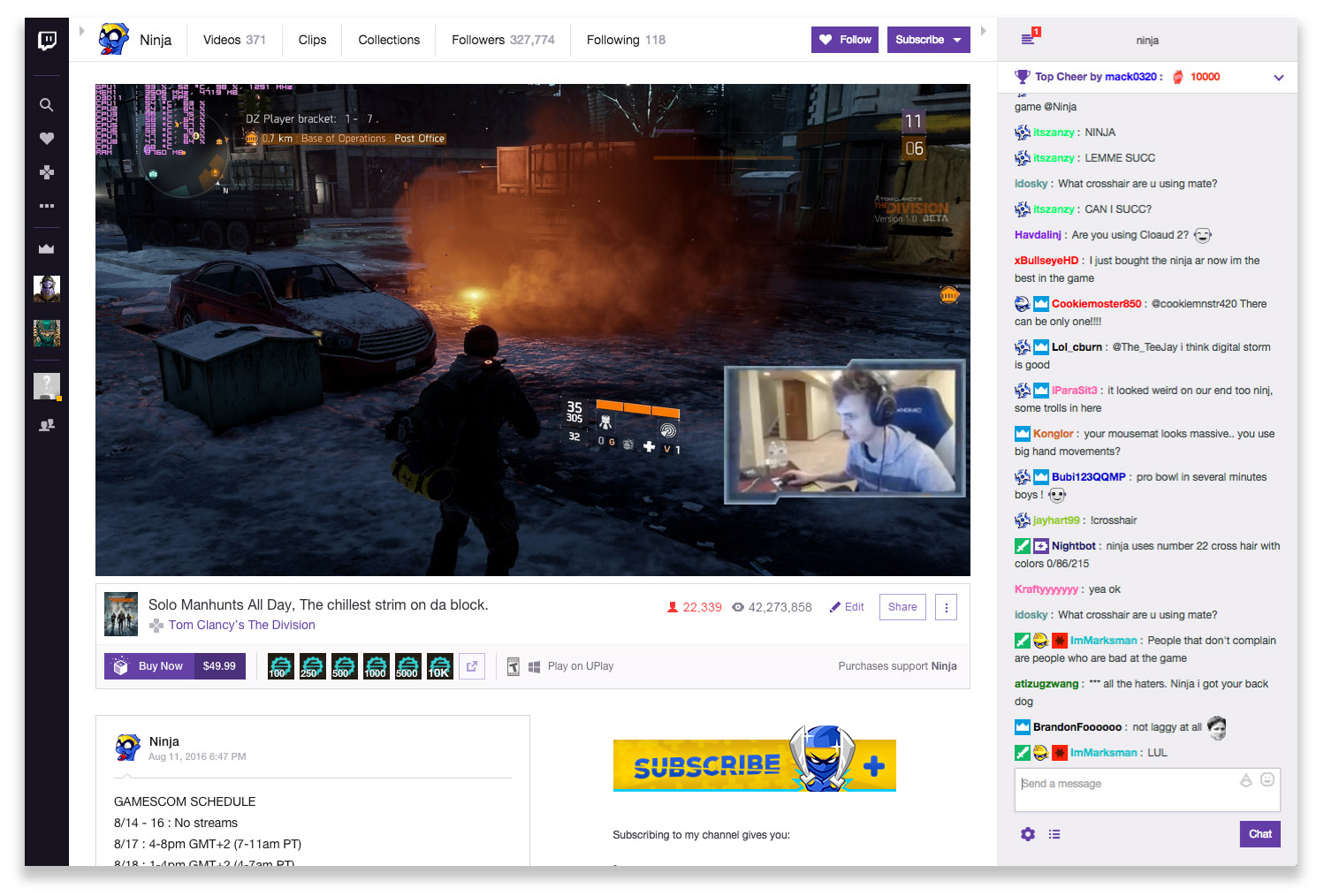Screen dimensions: 1324x896
Task: Select the 100 bits cheer badge
Action: pyautogui.click(x=280, y=666)
